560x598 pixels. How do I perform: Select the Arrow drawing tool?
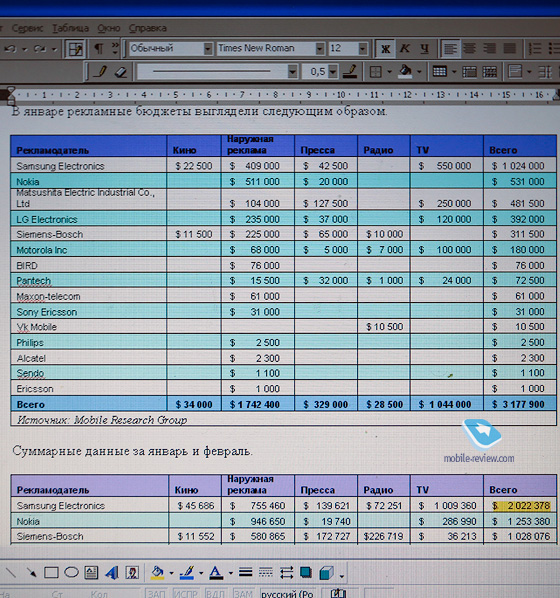[31, 572]
